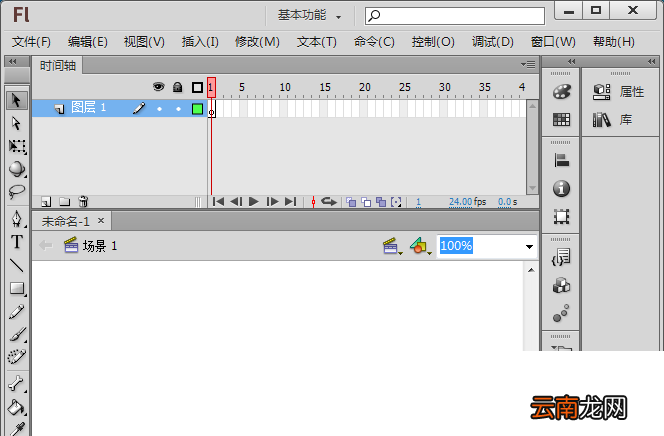Open the Swatches panel grid icon
The width and height of the screenshot is (664, 436).
562,120
